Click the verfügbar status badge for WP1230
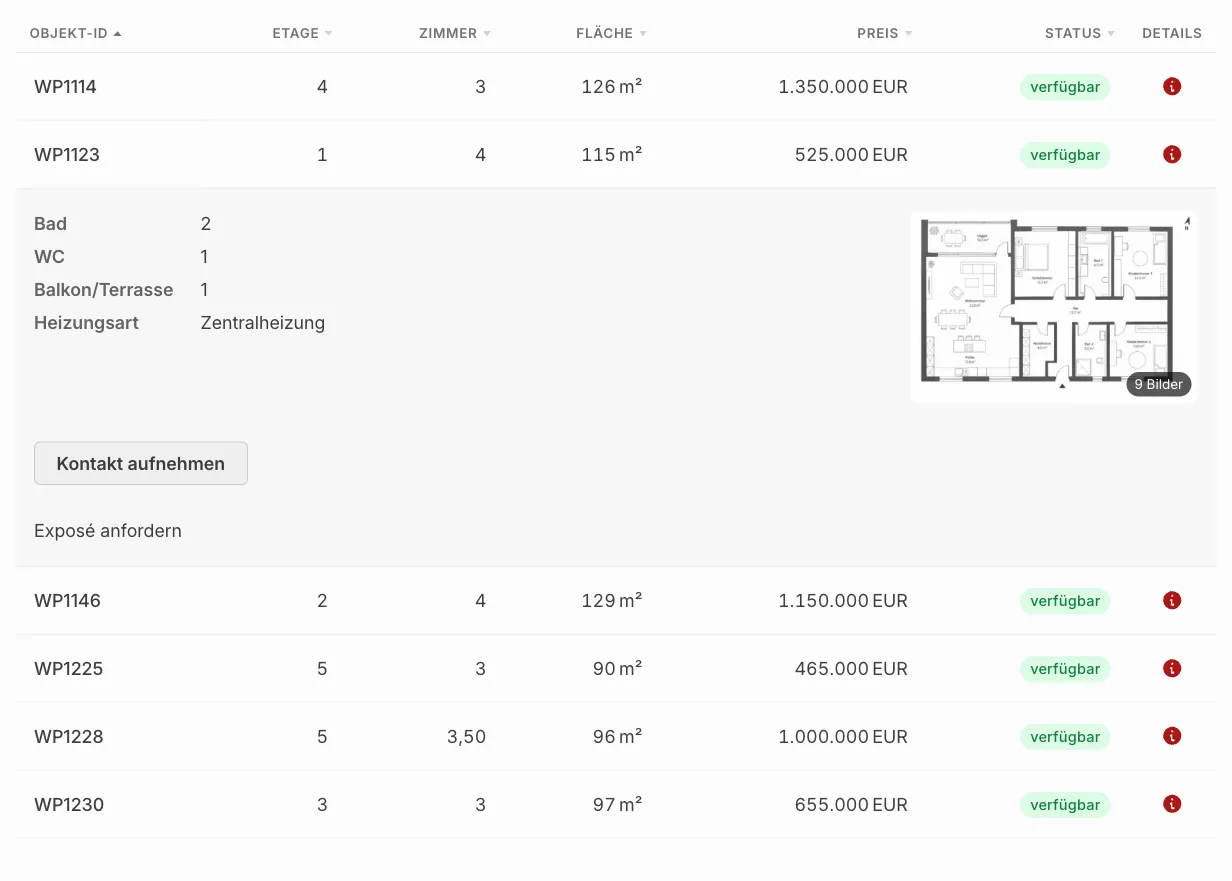The image size is (1232, 881). click(1065, 805)
